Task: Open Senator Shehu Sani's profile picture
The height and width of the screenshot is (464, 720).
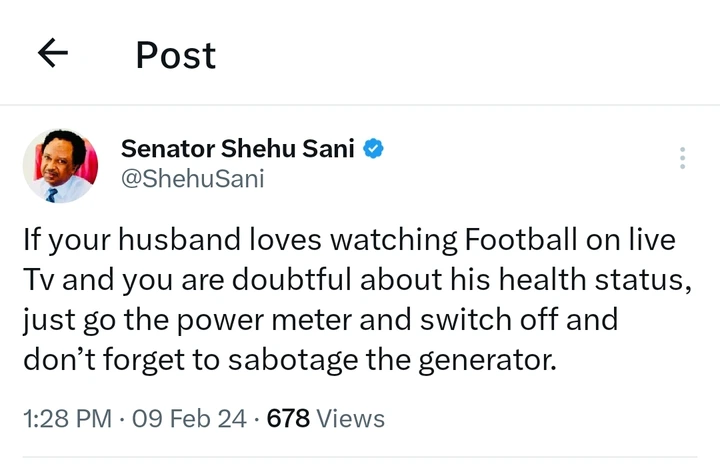Action: (x=60, y=166)
